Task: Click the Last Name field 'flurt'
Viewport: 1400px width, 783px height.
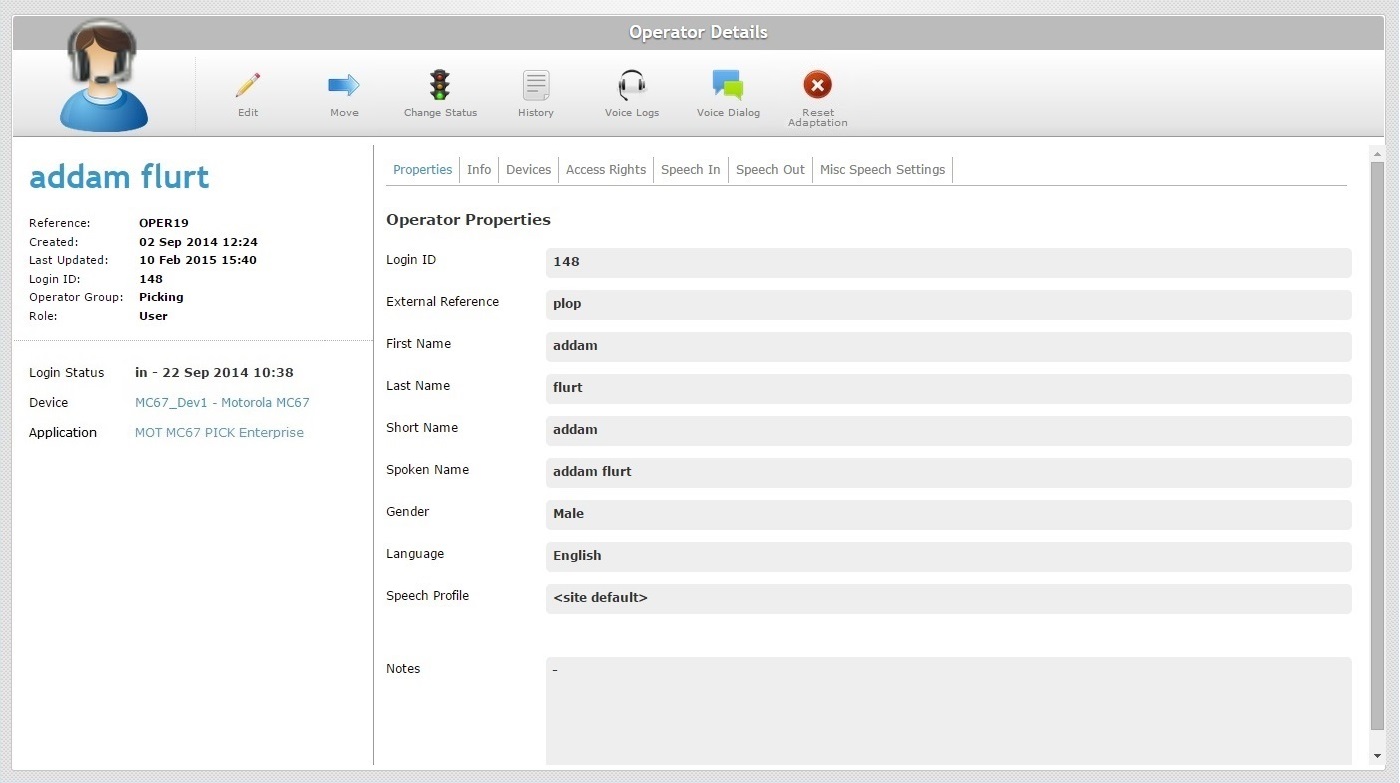Action: click(x=948, y=388)
